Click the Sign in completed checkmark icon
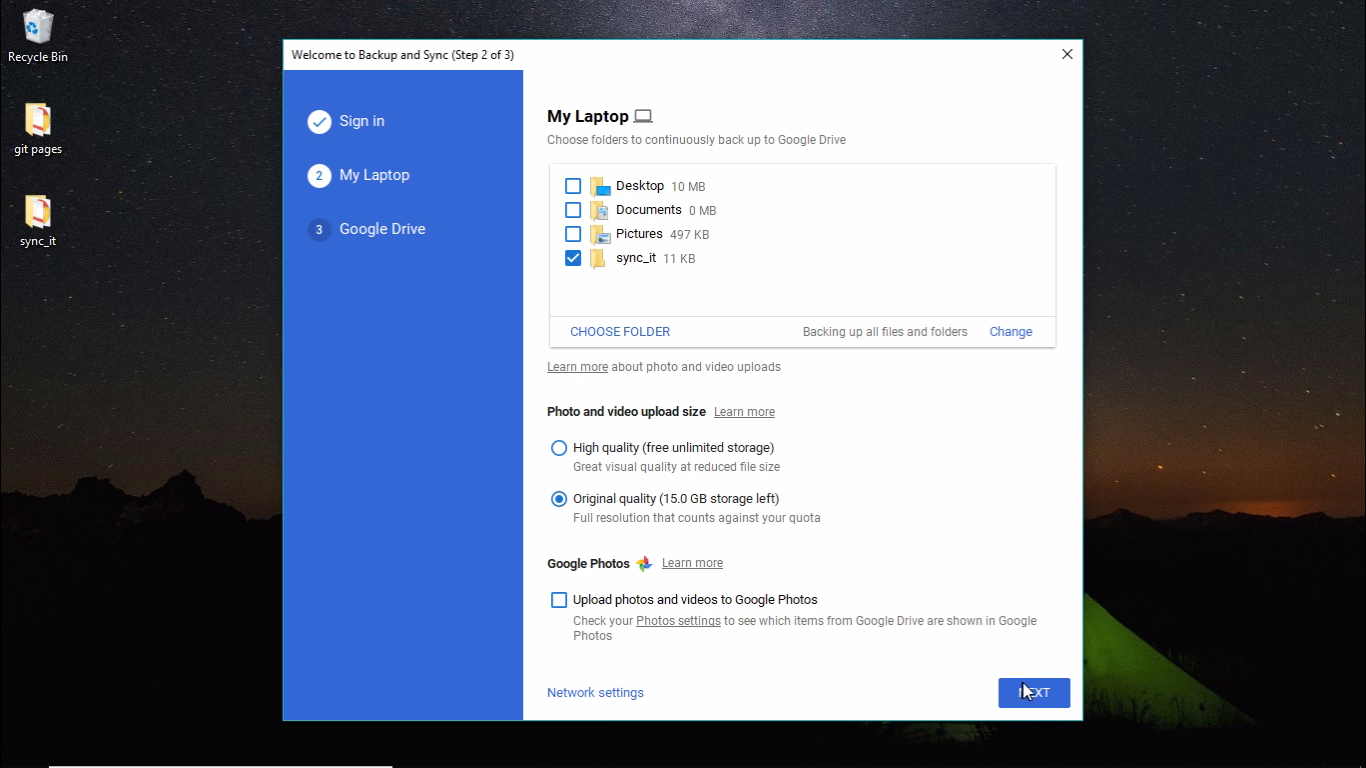1366x768 pixels. pyautogui.click(x=319, y=121)
